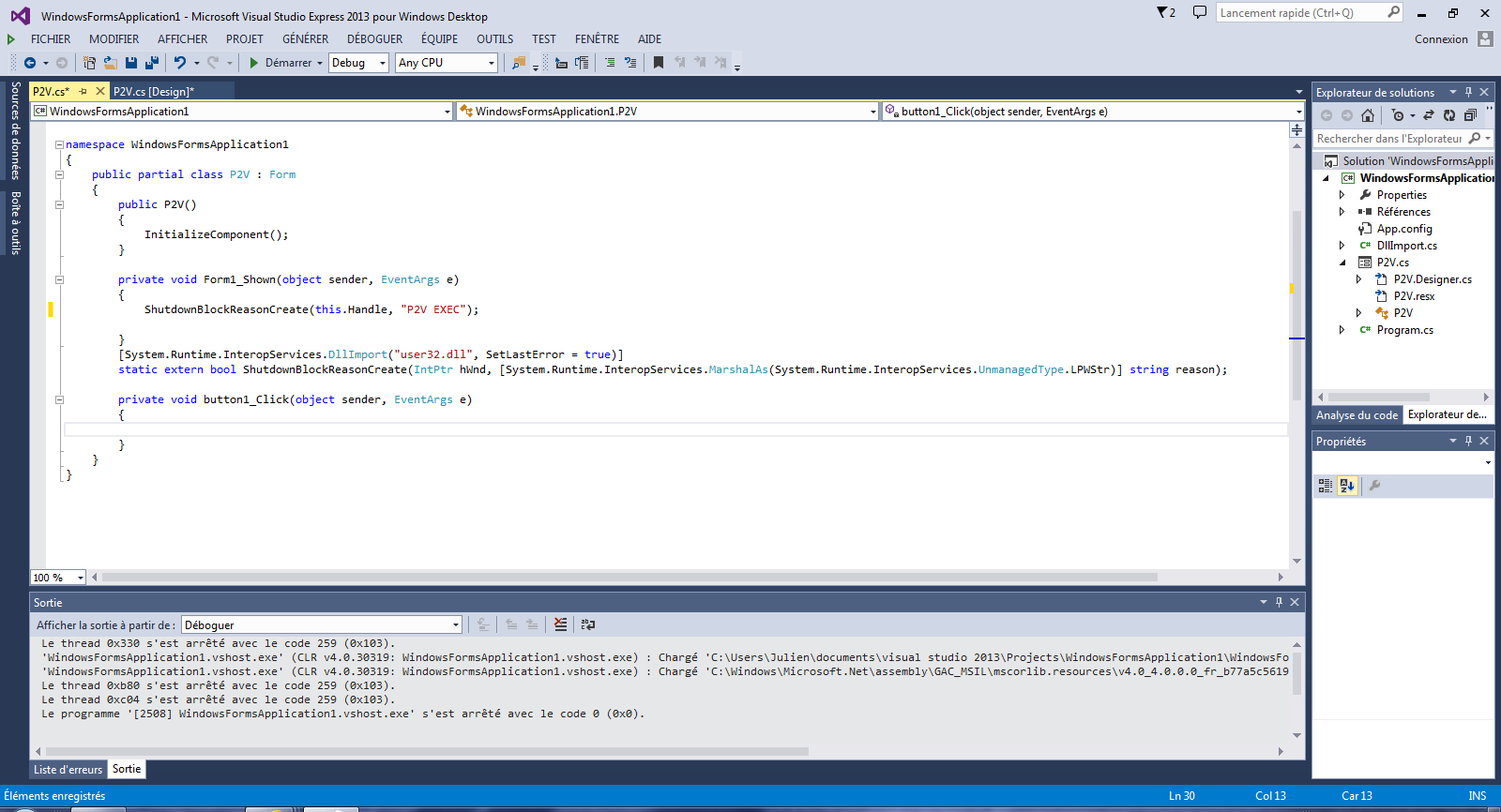Click the account avatar icon near Connexion

pos(1485,38)
